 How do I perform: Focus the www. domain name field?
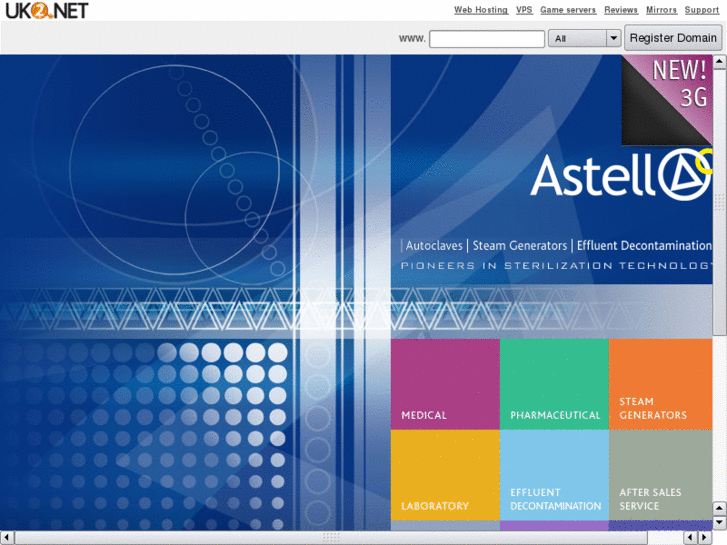tap(487, 38)
